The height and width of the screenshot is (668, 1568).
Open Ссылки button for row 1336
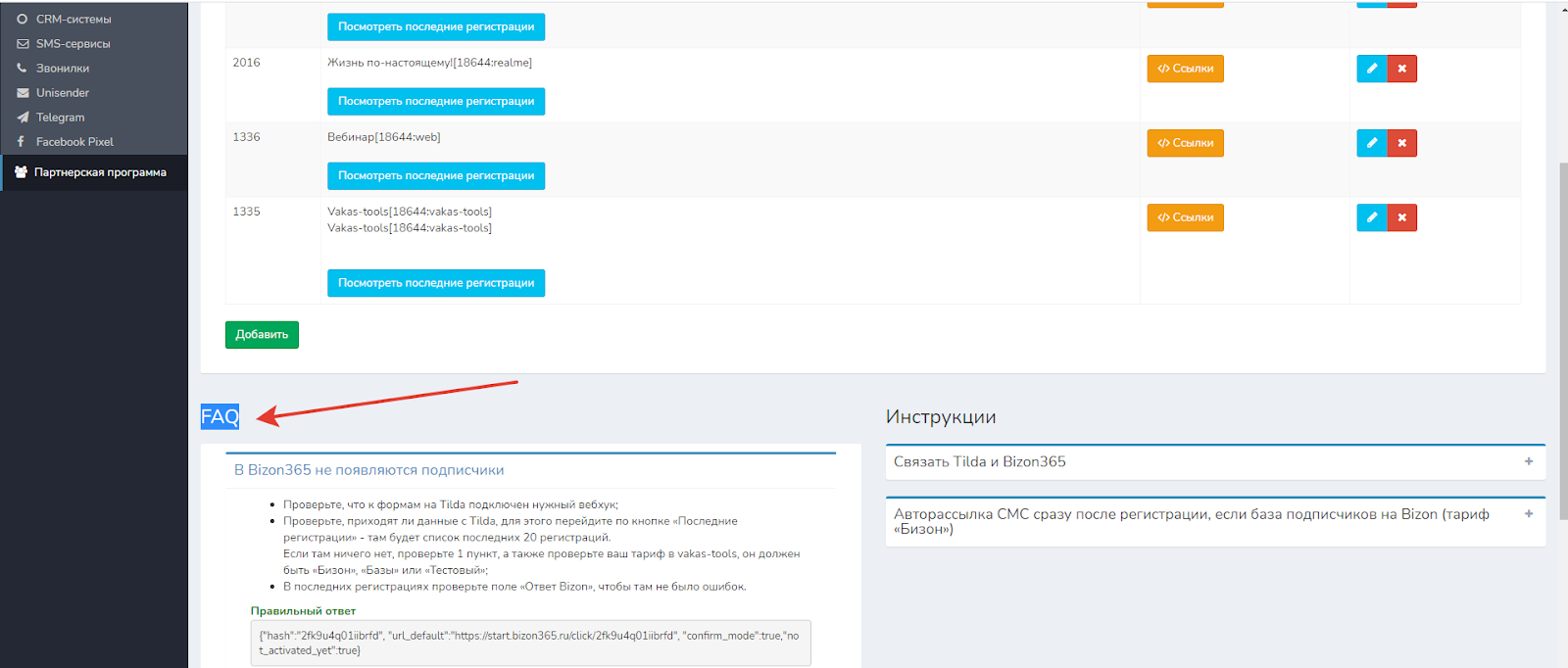click(1185, 143)
